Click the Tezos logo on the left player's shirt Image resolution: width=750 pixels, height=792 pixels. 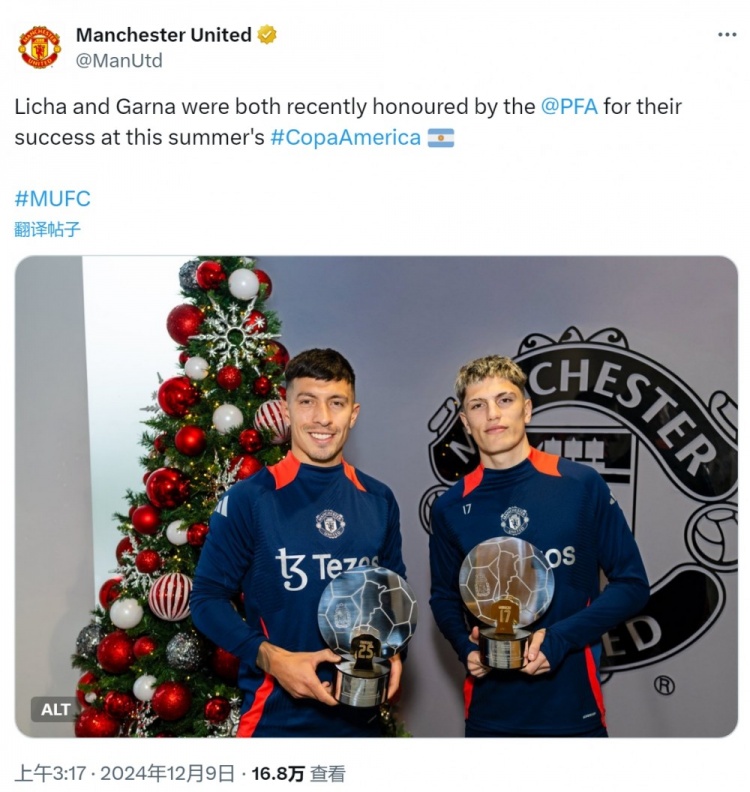pyautogui.click(x=326, y=568)
